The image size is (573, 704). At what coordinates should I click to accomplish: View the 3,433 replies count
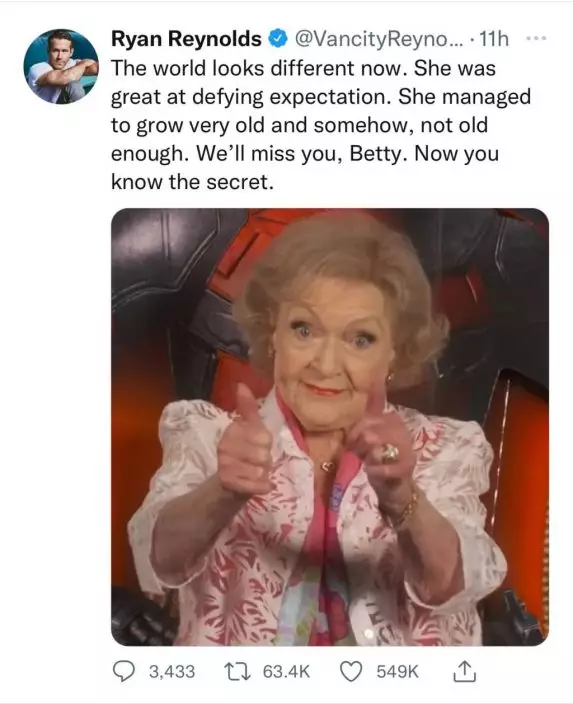point(172,672)
